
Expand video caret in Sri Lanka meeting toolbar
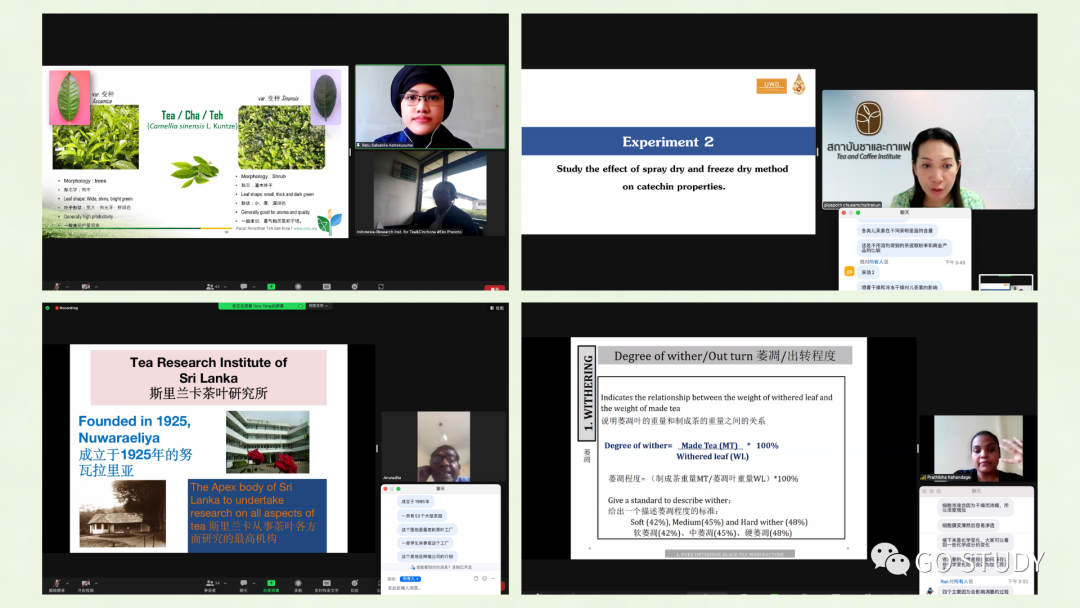pos(96,583)
